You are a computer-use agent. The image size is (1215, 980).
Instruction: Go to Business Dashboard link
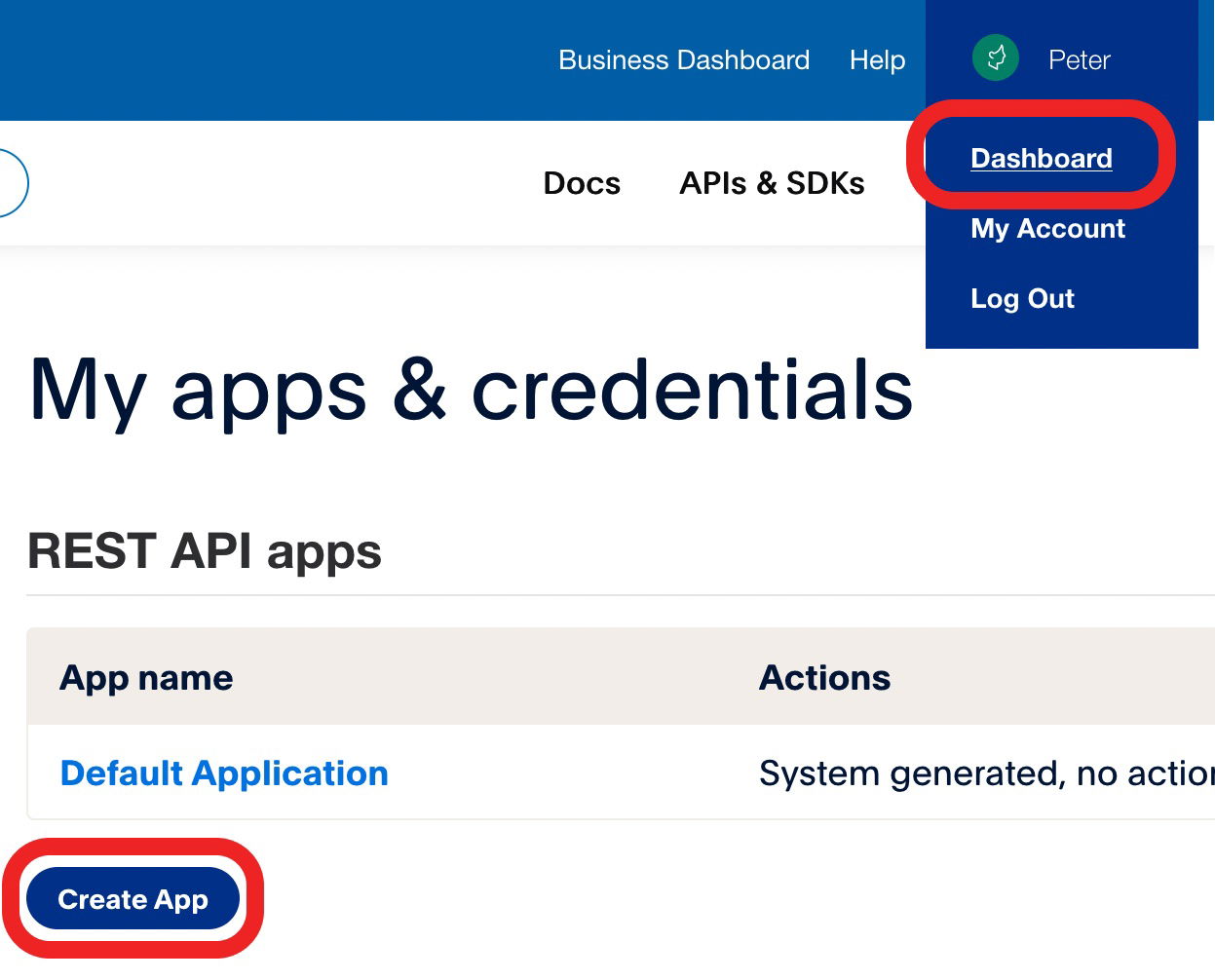coord(684,60)
